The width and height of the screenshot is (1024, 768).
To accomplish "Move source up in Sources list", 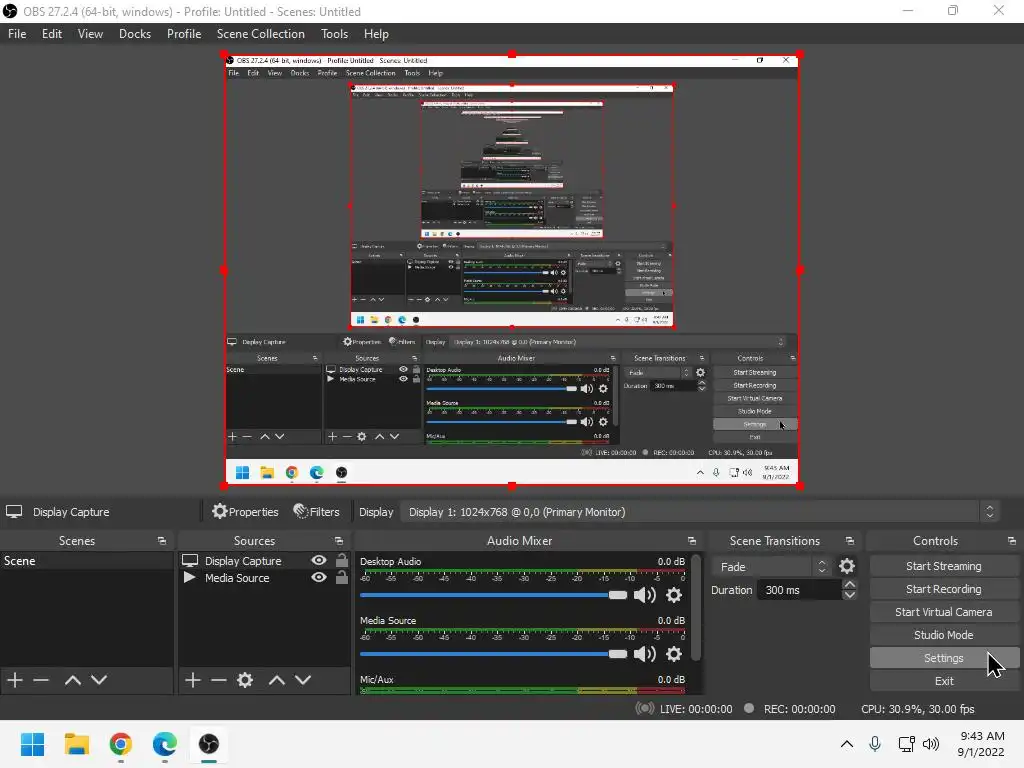I will click(277, 680).
